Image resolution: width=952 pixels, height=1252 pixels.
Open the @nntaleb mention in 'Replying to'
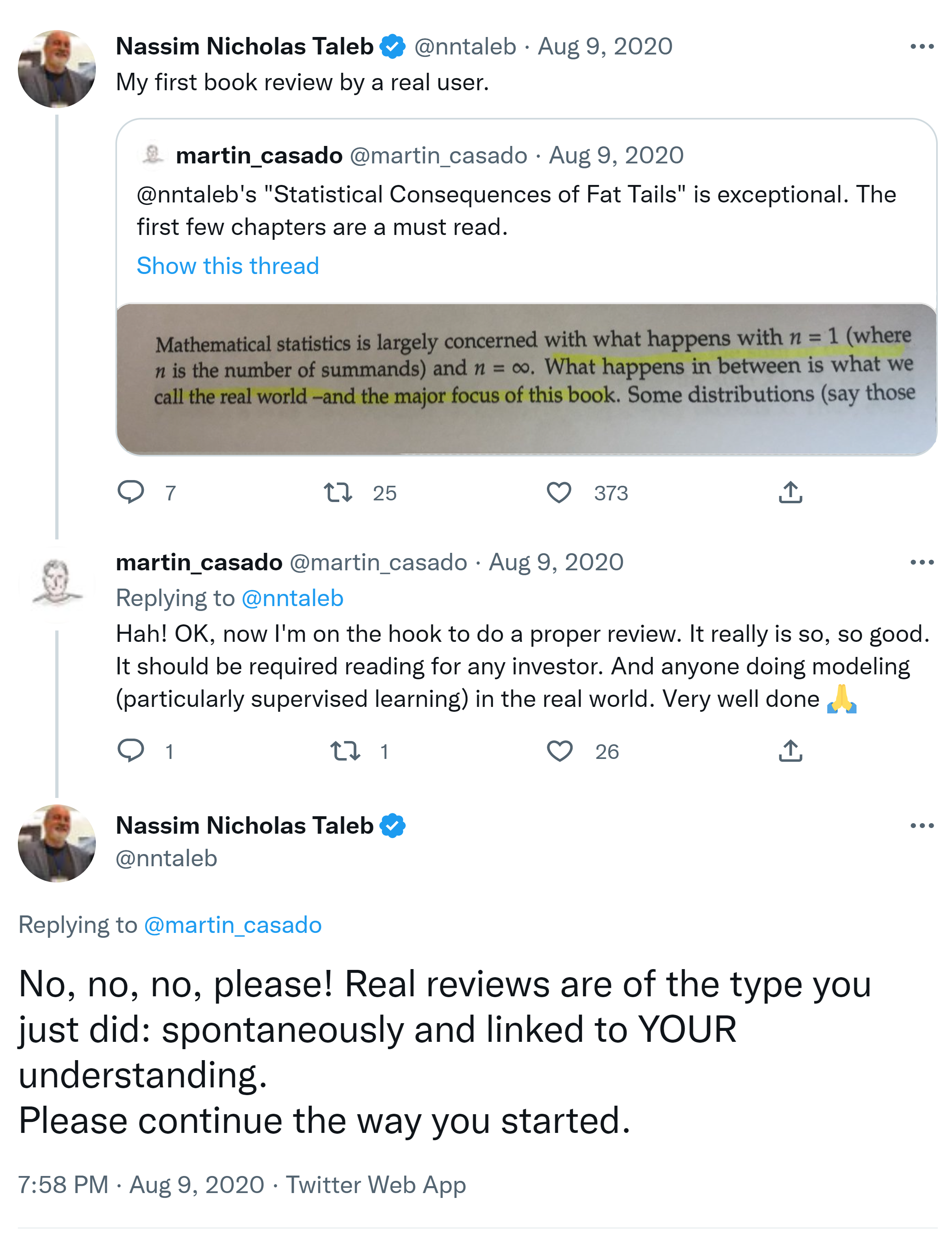[x=293, y=598]
